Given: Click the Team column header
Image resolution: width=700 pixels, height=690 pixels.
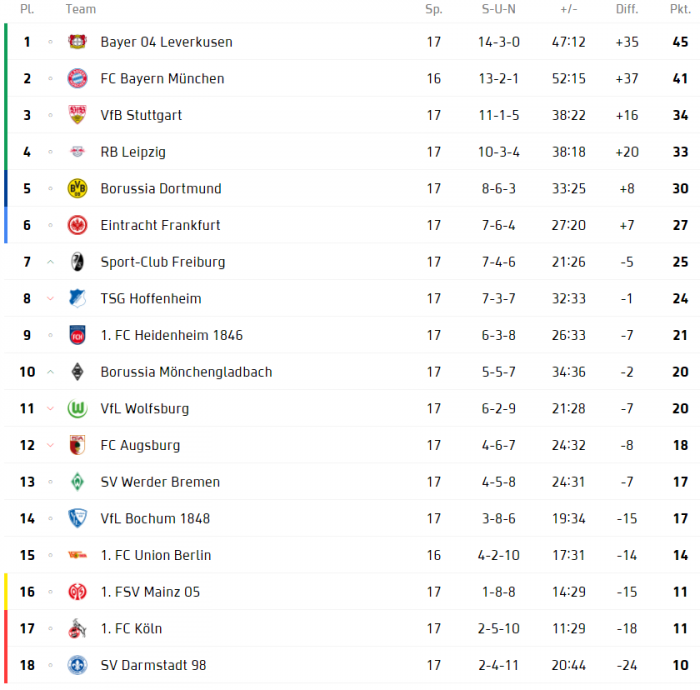Looking at the screenshot, I should pos(81,9).
